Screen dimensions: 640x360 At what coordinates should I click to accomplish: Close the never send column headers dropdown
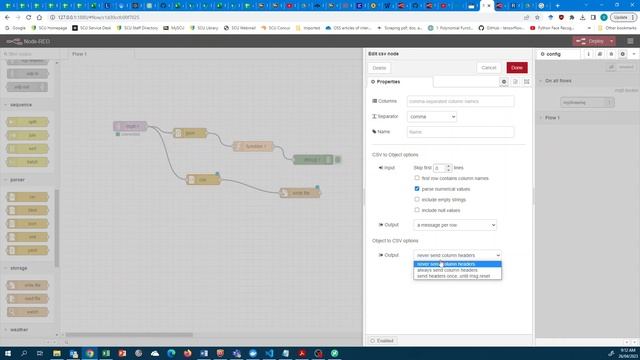[x=457, y=255]
